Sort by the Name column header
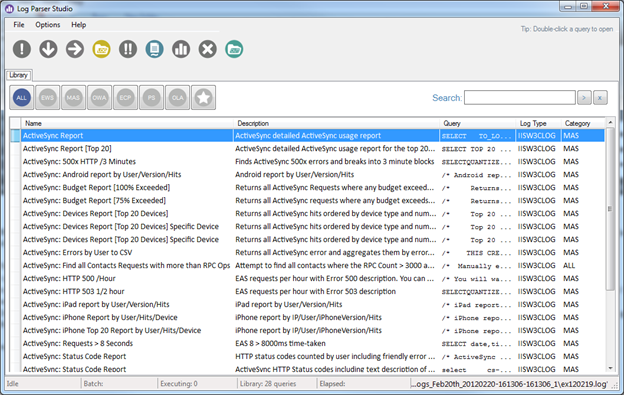Screen dimensions: 624x395 [127, 123]
